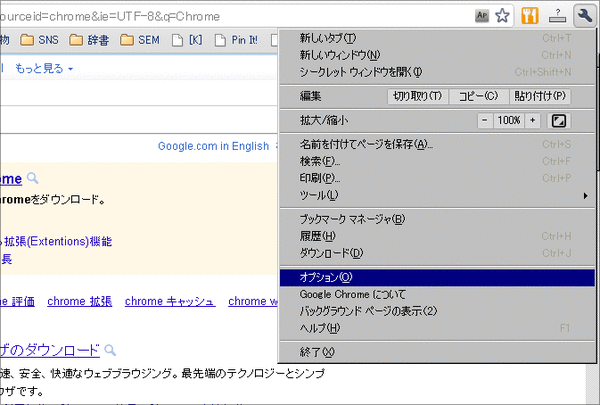Image resolution: width=600 pixels, height=405 pixels.
Task: Choose 名前を付けてページを保存(A)
Action: [x=437, y=144]
